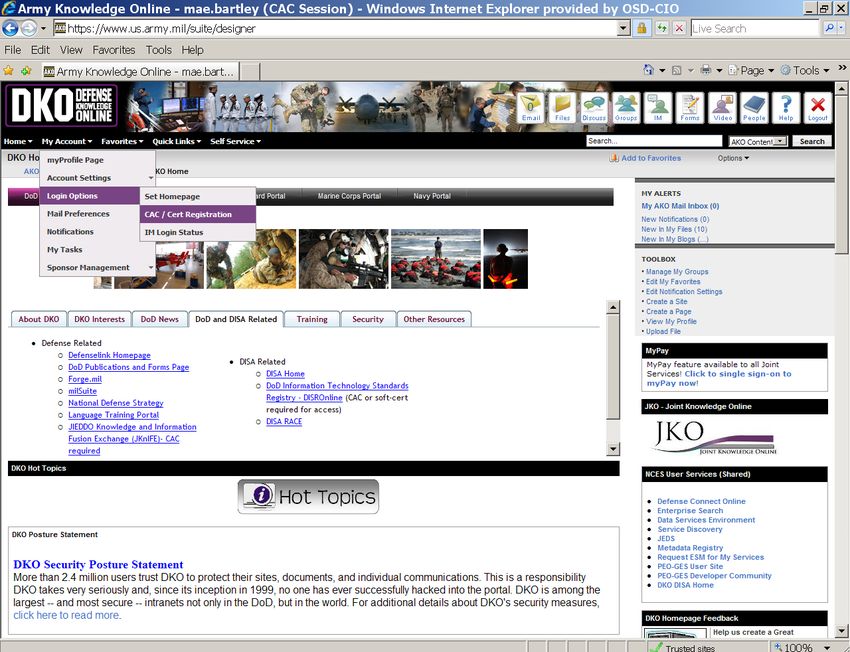Open the Favorites Center star icon
850x652 pixels.
pyautogui.click(x=8, y=71)
